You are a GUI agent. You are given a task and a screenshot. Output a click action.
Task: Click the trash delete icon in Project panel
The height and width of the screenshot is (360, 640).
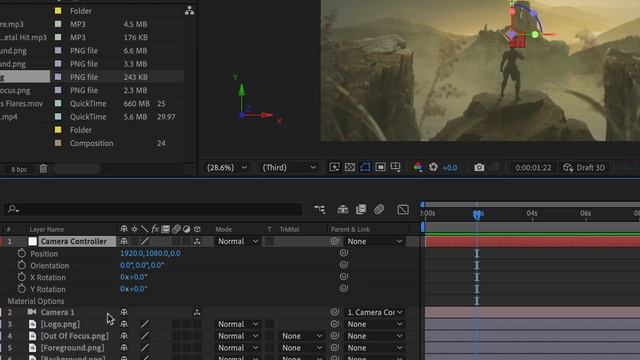[43, 169]
